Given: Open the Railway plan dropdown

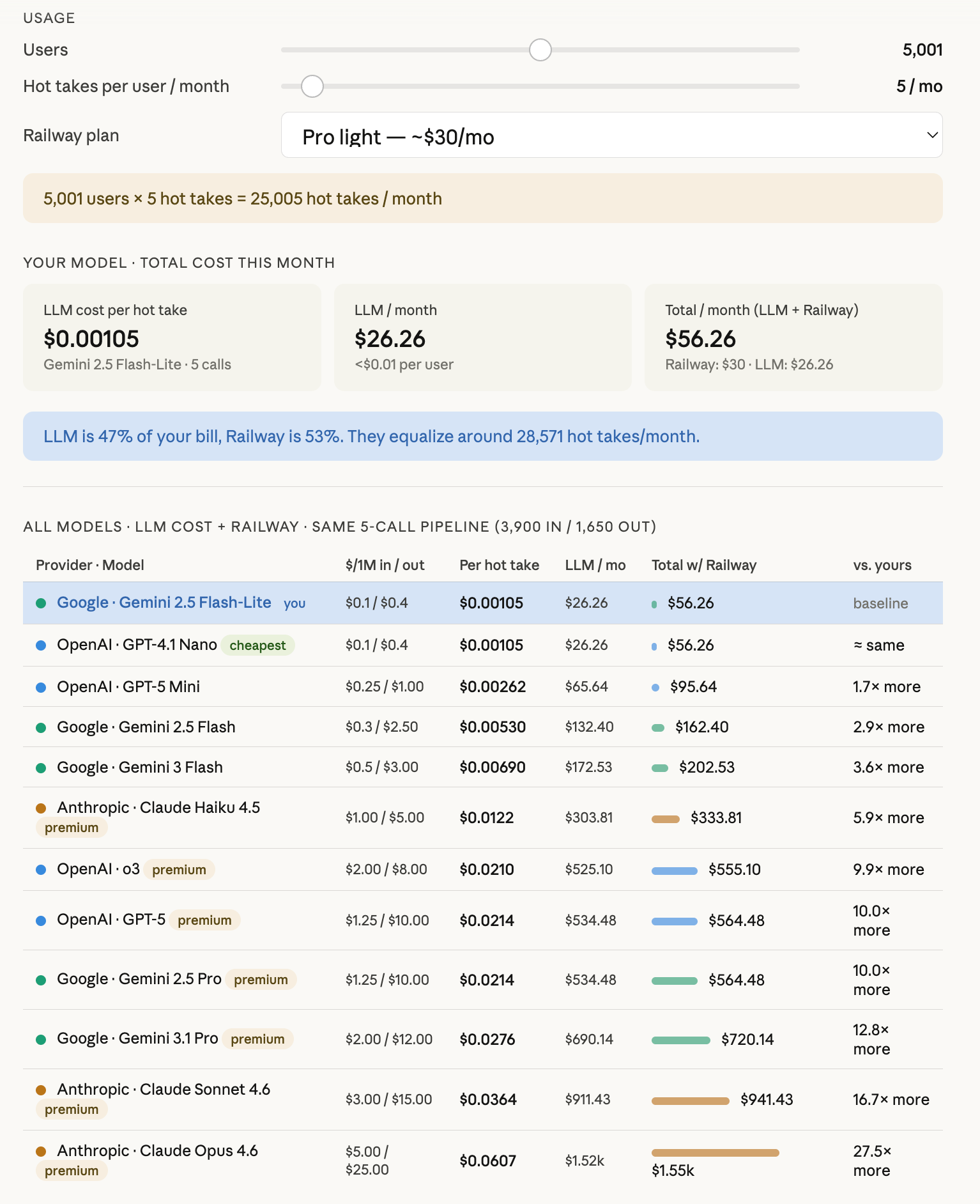Looking at the screenshot, I should (x=611, y=135).
